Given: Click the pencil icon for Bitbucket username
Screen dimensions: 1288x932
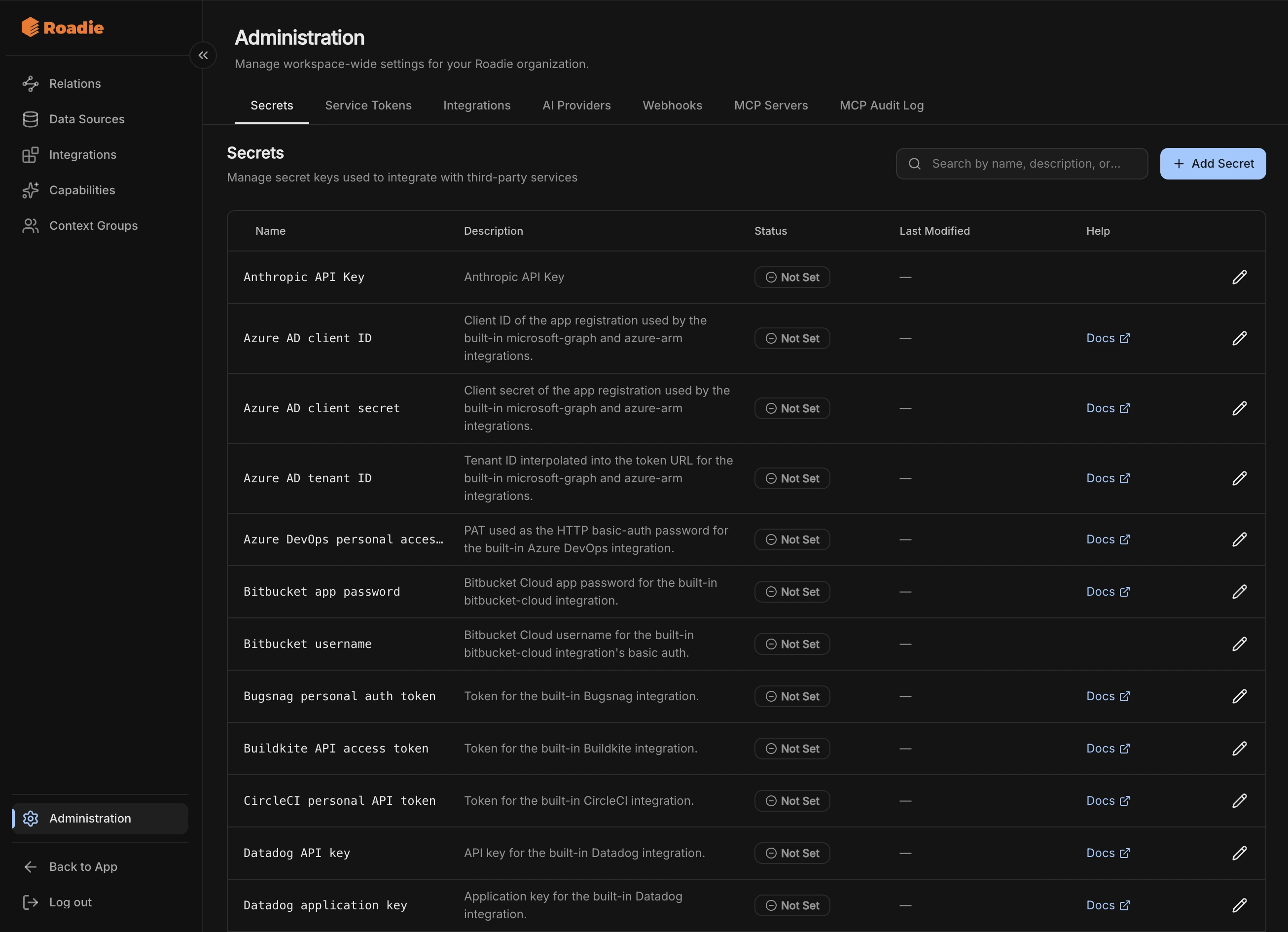Looking at the screenshot, I should point(1239,644).
